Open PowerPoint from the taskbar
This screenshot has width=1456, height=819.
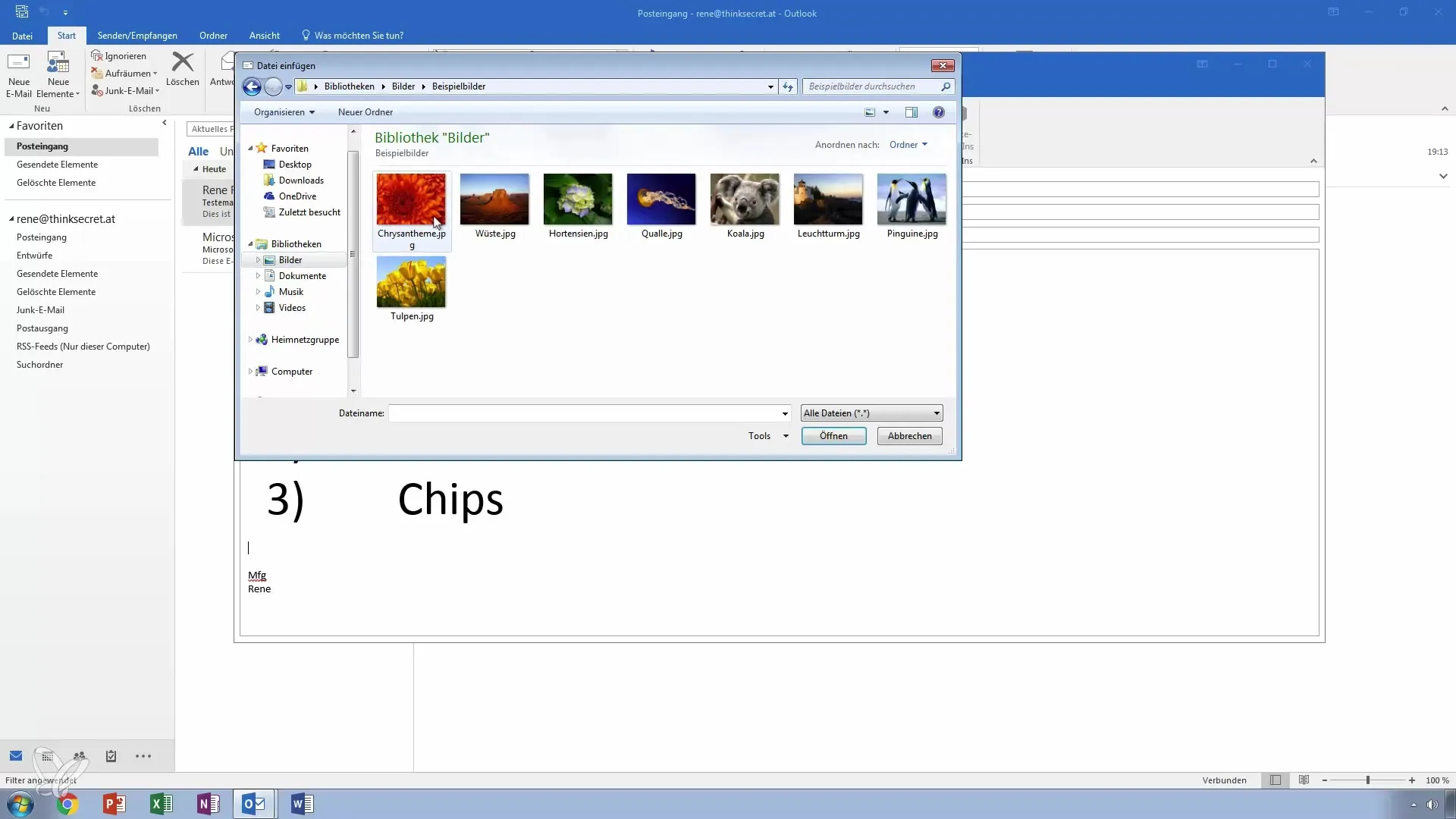(115, 804)
